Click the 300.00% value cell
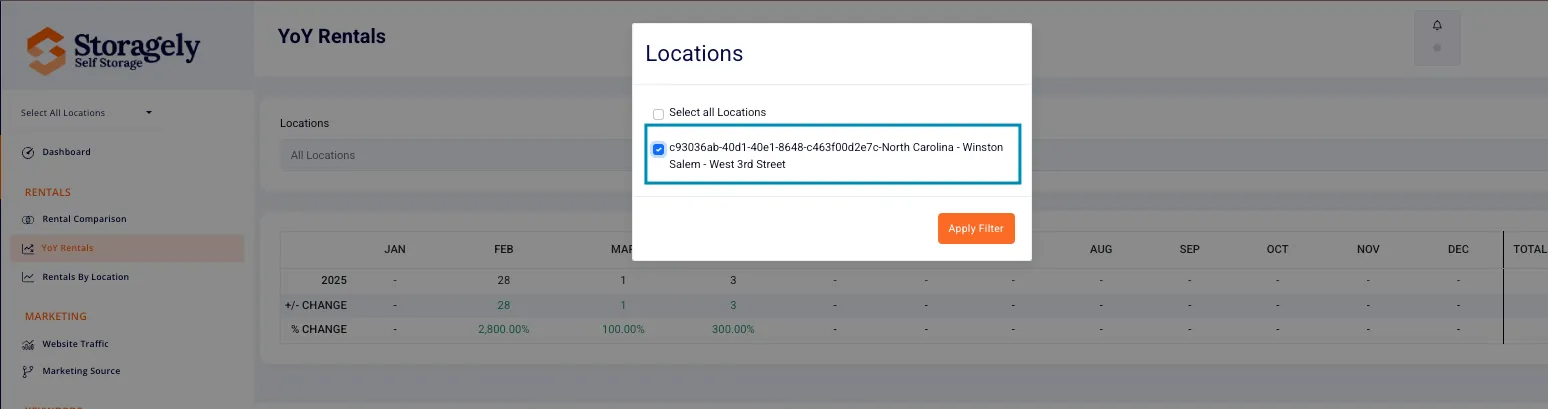 733,329
